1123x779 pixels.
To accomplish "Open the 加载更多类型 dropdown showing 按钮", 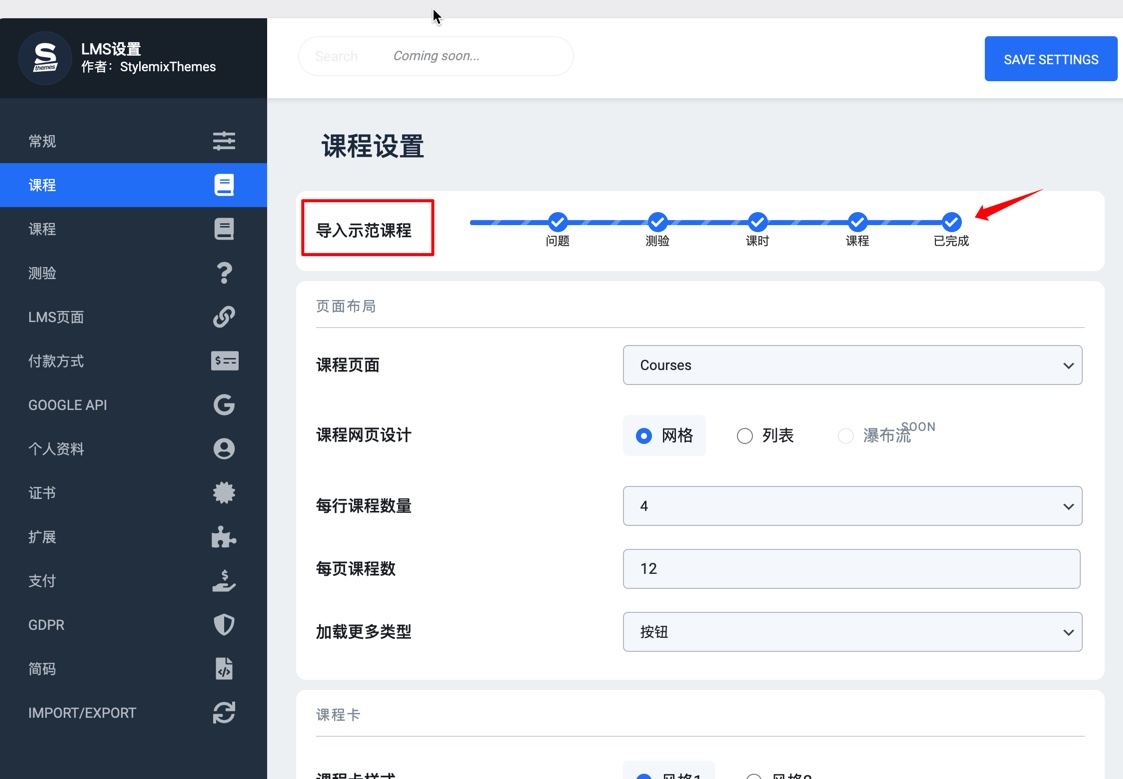I will tap(852, 632).
